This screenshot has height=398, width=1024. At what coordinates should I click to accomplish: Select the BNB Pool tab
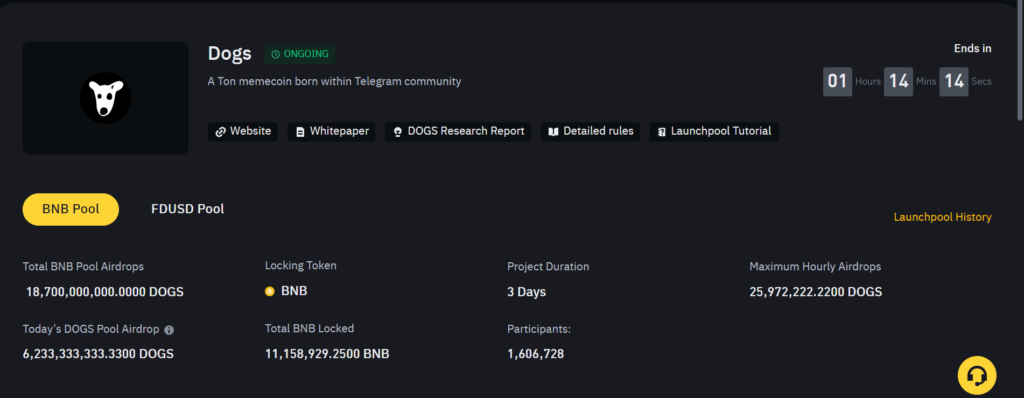71,209
